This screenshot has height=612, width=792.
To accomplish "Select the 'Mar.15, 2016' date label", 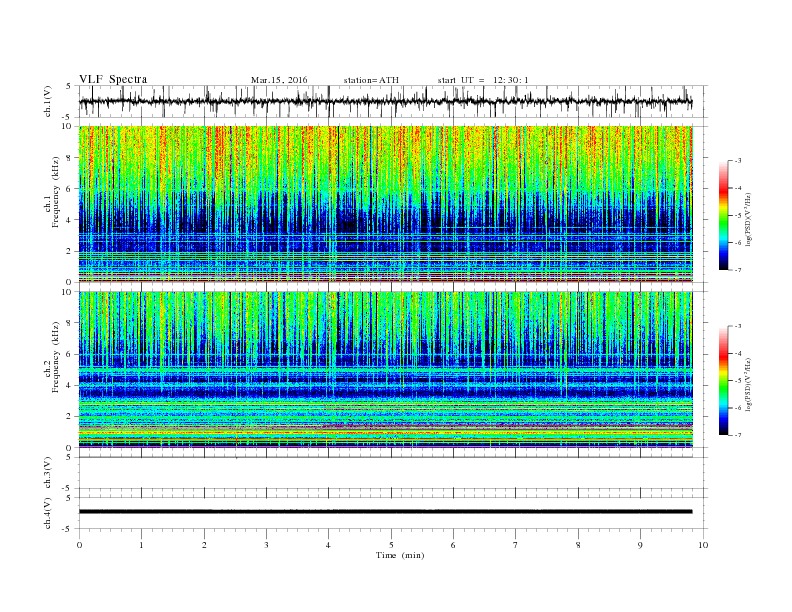I will (279, 80).
